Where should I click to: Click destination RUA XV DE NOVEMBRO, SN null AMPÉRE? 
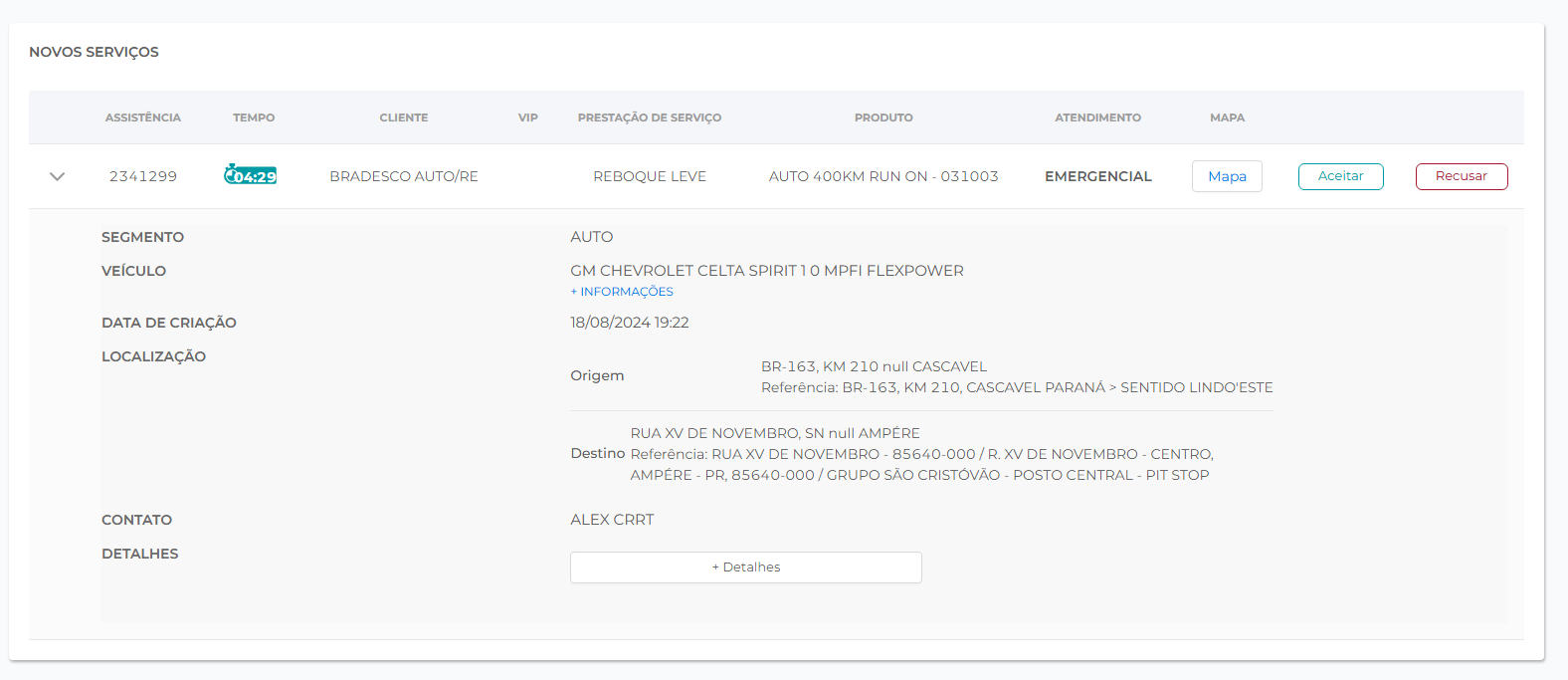coord(775,433)
